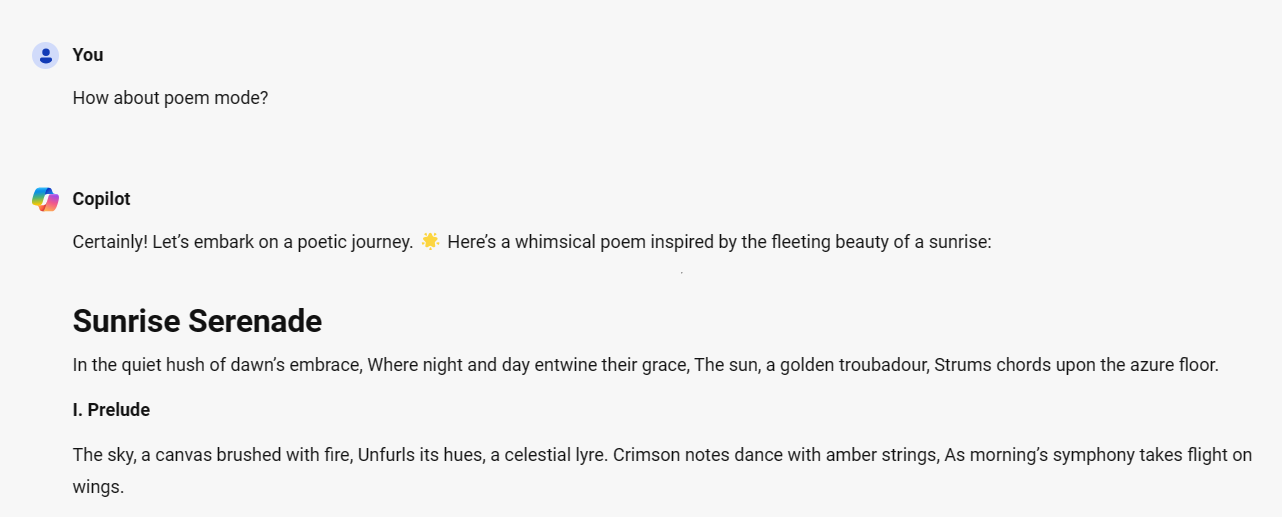Click the Copilot logo icon
The image size is (1282, 517).
[x=45, y=199]
